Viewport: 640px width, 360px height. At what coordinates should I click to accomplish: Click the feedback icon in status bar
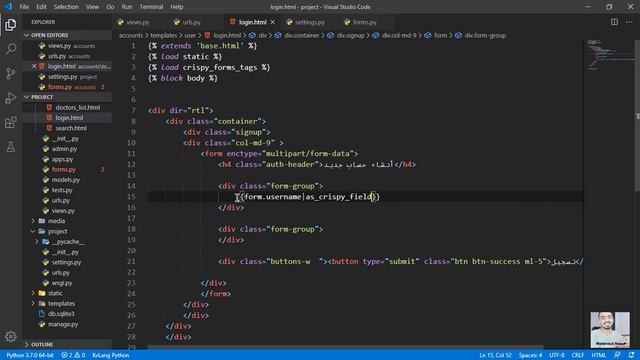click(617, 355)
